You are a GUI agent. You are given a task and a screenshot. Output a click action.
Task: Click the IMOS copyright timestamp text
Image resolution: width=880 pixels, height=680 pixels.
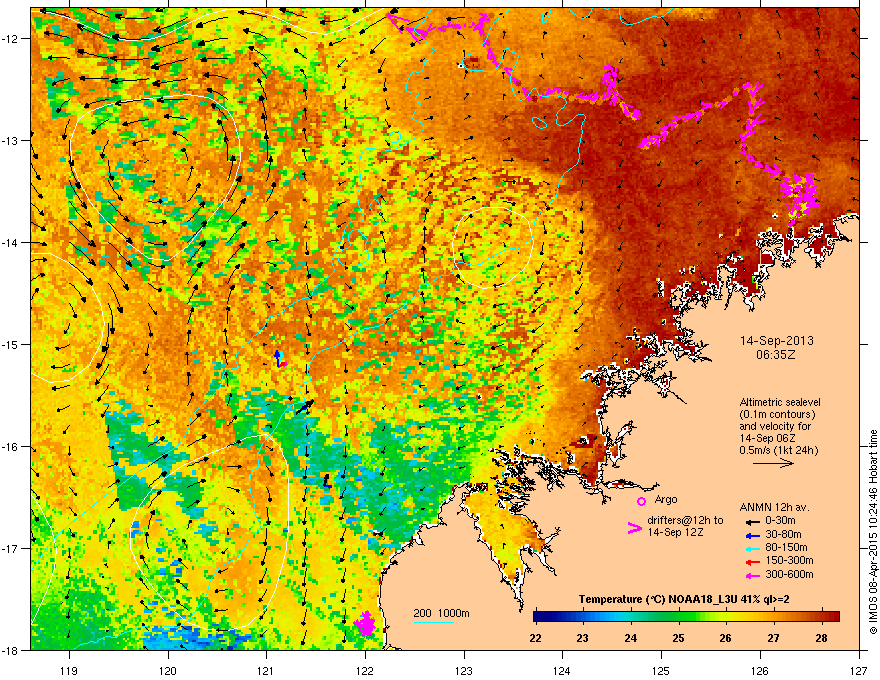click(873, 532)
